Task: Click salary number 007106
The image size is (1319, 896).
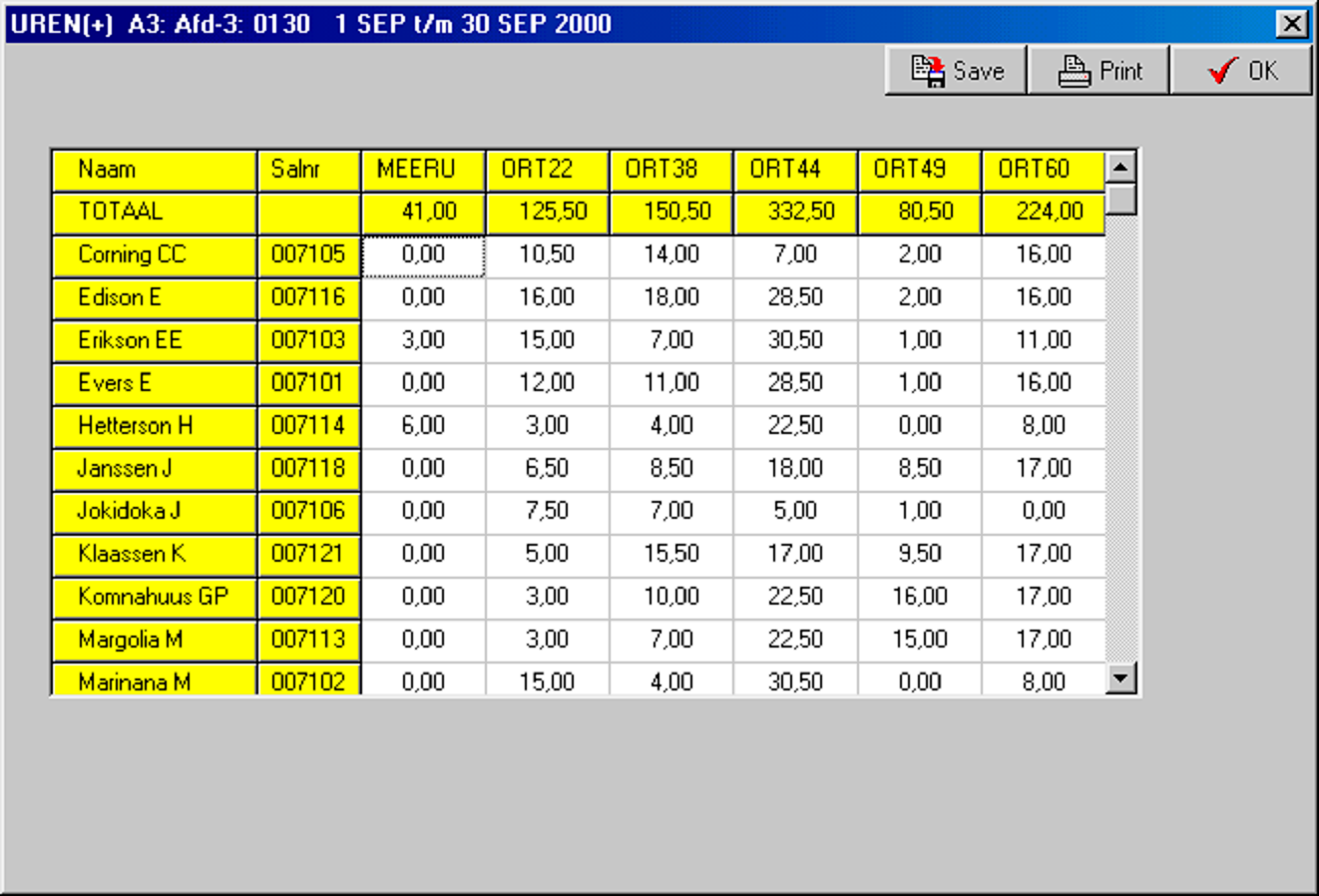Action: point(309,512)
